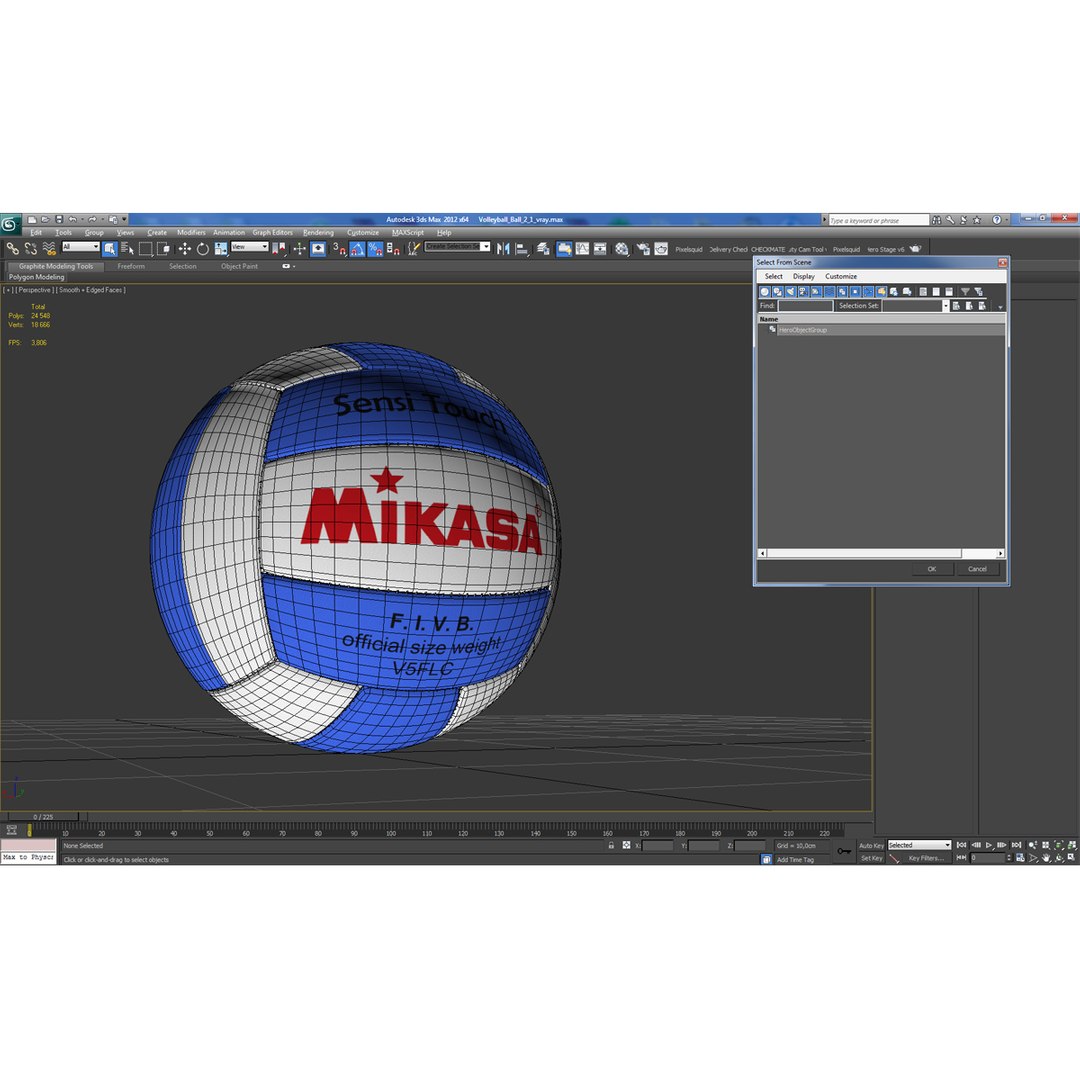1080x1080 pixels.
Task: Toggle Selection Lock in status bar
Action: coord(611,845)
